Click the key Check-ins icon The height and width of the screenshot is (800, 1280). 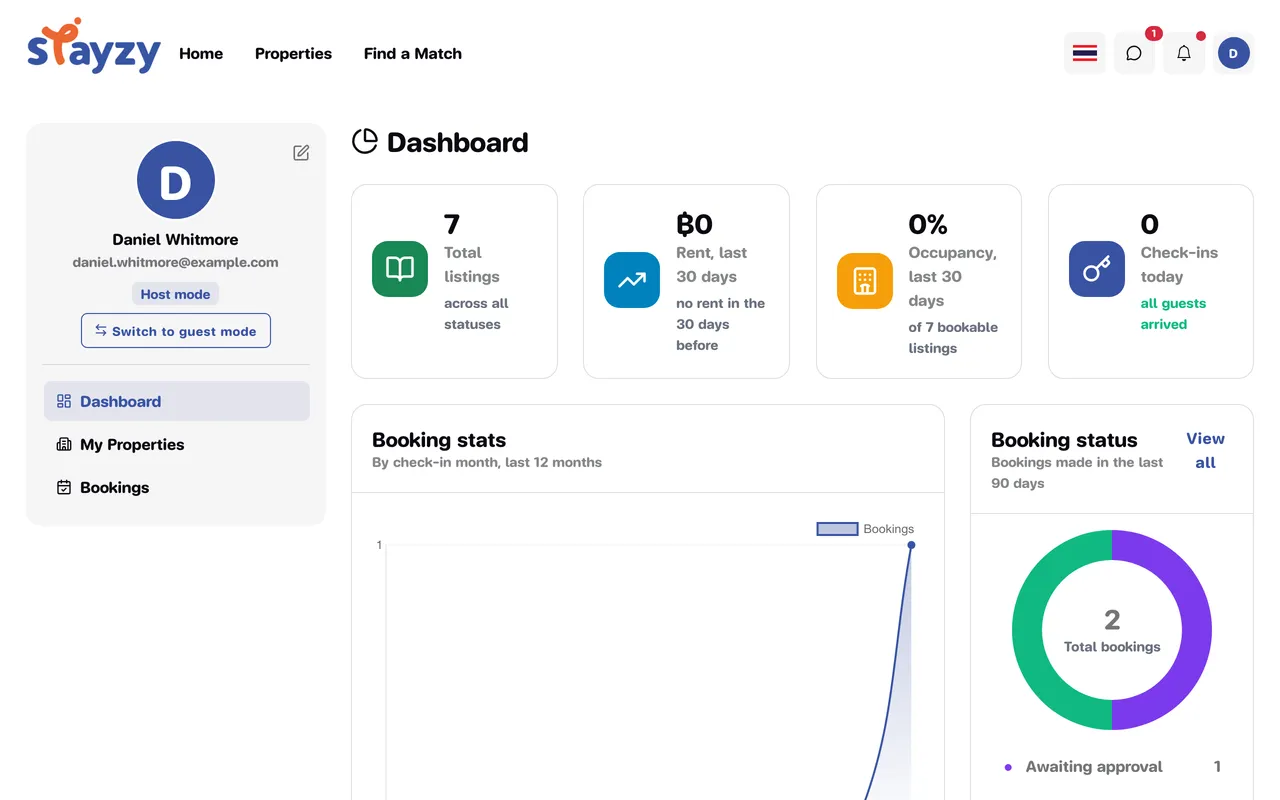(x=1097, y=269)
